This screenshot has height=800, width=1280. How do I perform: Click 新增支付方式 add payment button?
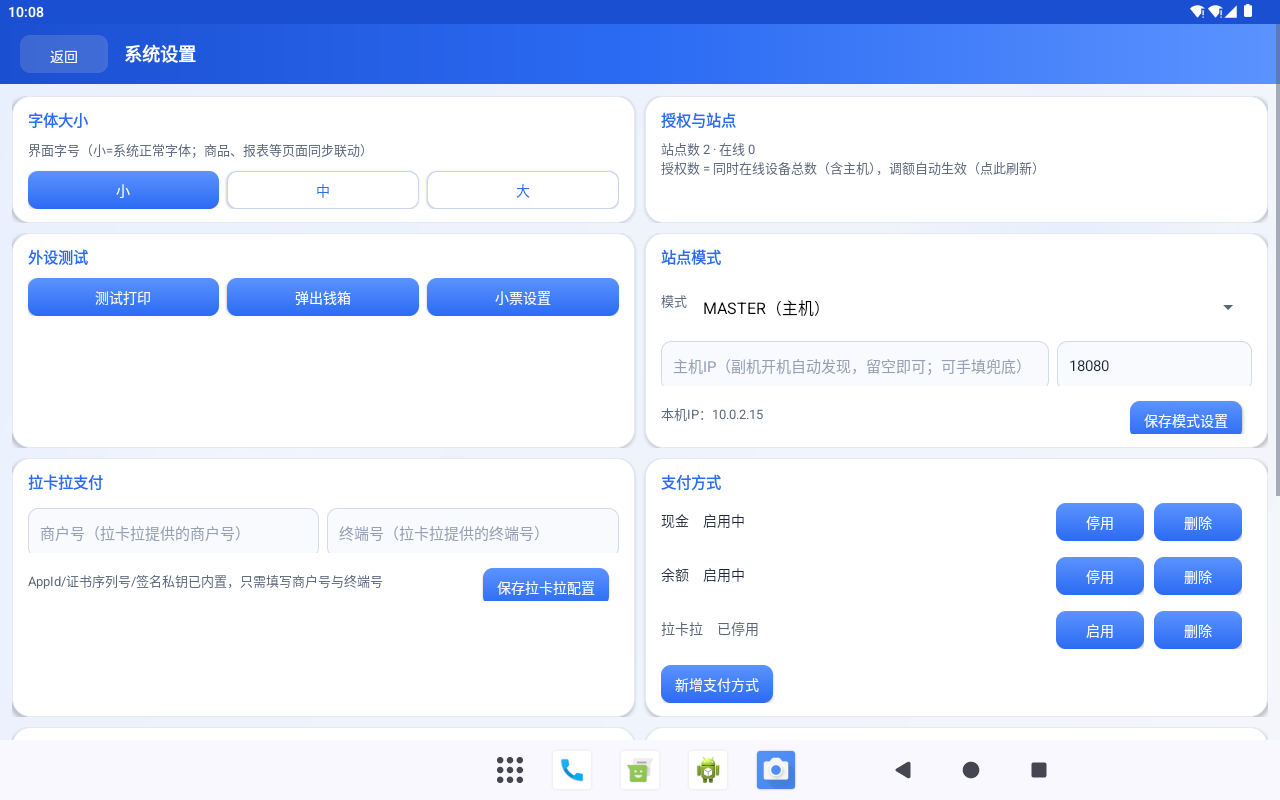click(x=717, y=684)
